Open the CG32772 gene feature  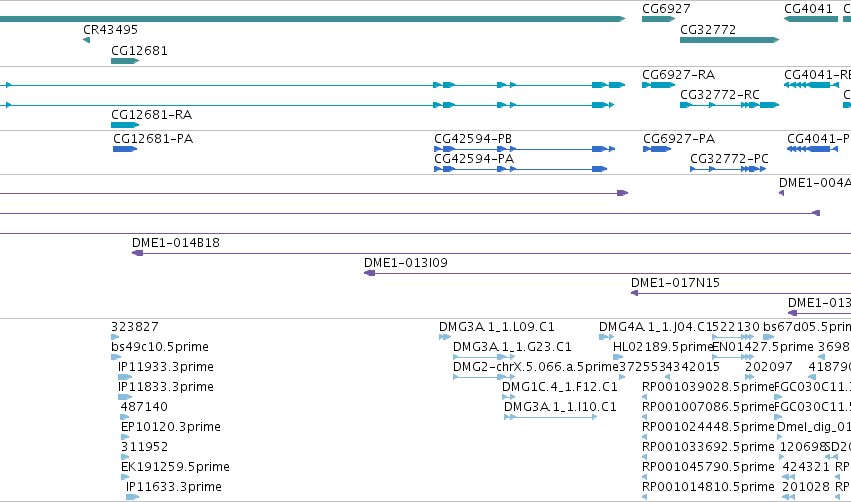pos(729,40)
